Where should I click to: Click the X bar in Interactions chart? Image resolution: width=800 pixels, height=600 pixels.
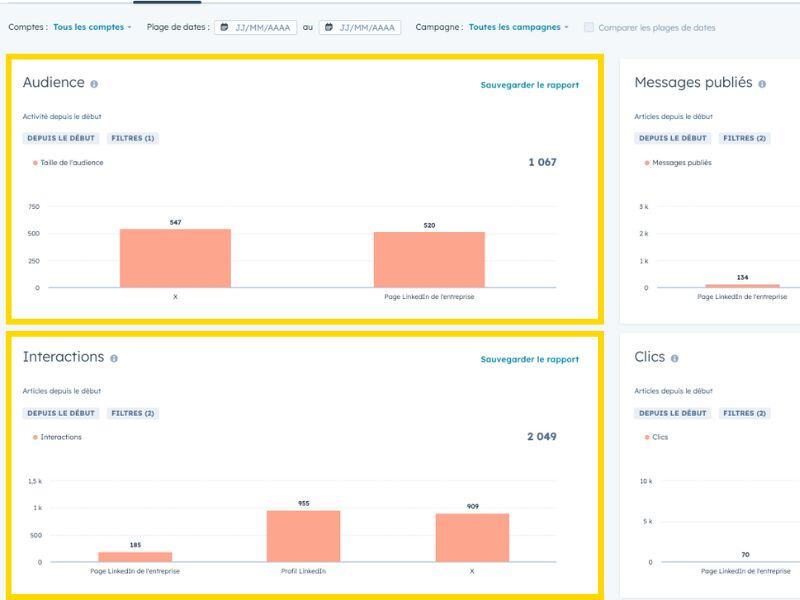[472, 538]
